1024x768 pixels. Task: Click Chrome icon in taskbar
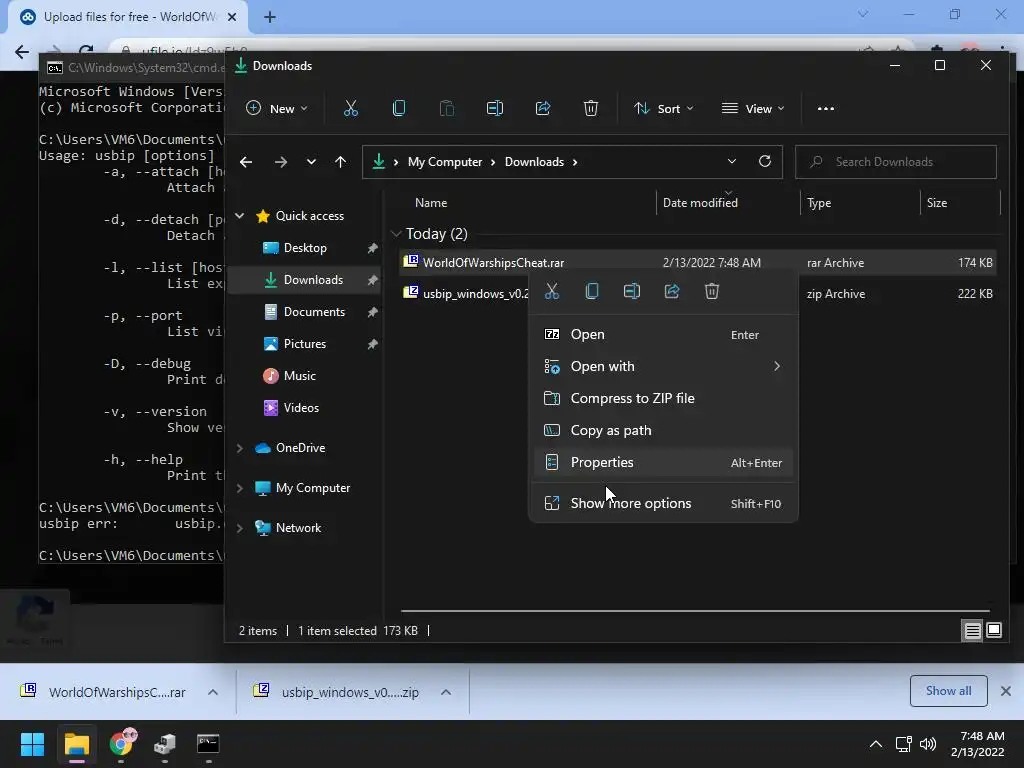(x=121, y=744)
